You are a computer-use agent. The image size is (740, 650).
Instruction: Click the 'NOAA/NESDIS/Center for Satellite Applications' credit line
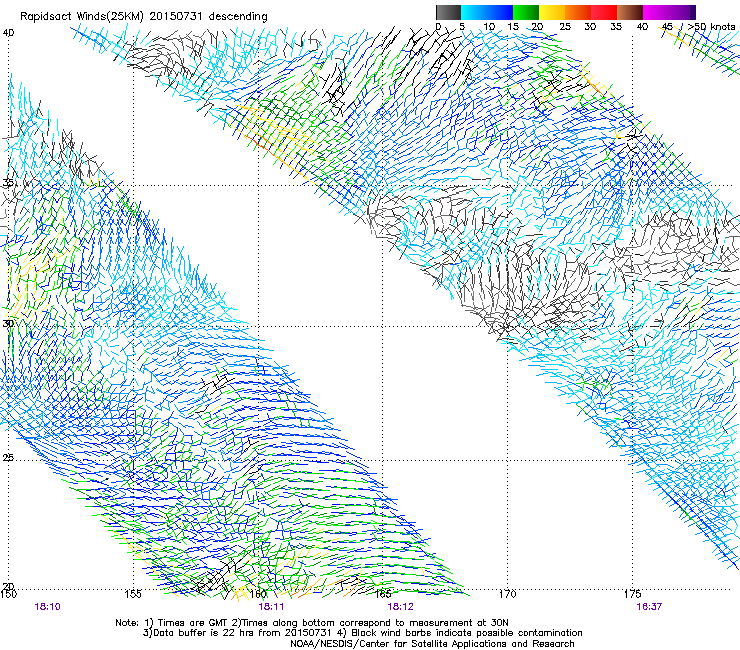point(432,644)
